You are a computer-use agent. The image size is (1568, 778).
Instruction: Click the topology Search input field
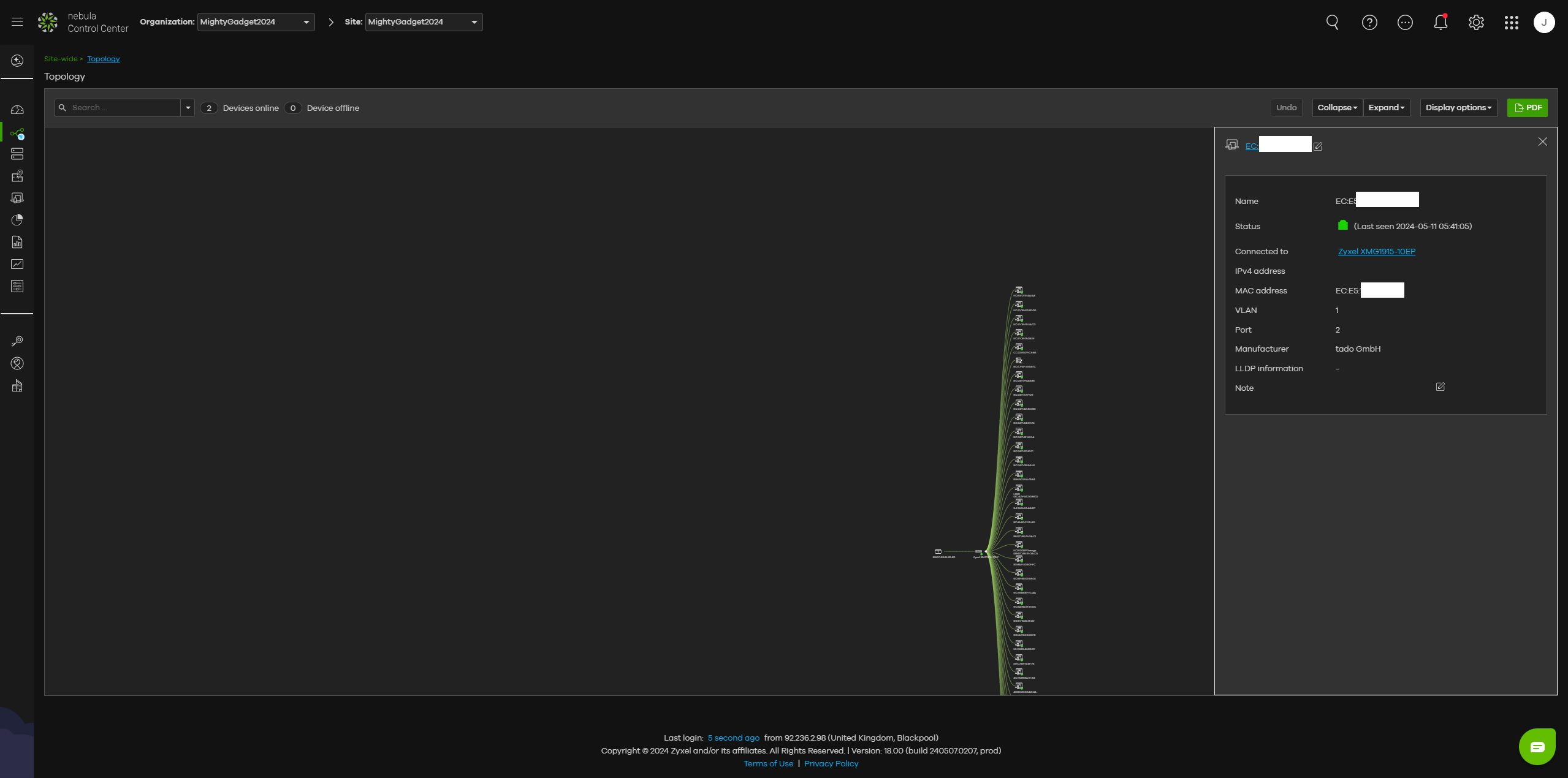coord(123,108)
